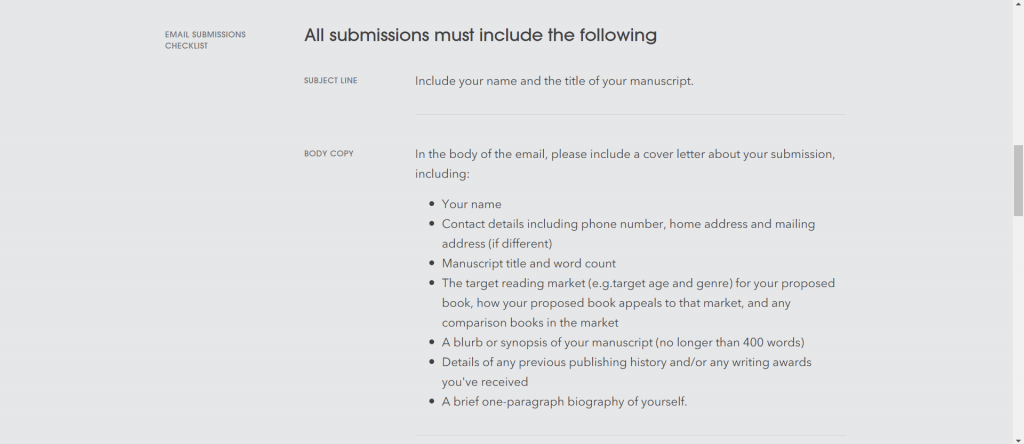Click the "target reading market" bullet text
Screen dimensions: 1024x444
(638, 284)
